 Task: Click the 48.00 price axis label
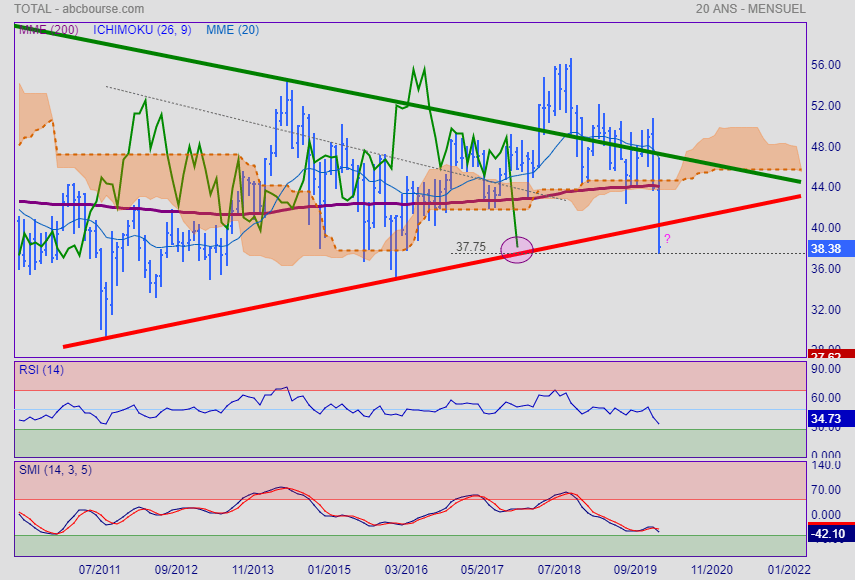pos(826,147)
